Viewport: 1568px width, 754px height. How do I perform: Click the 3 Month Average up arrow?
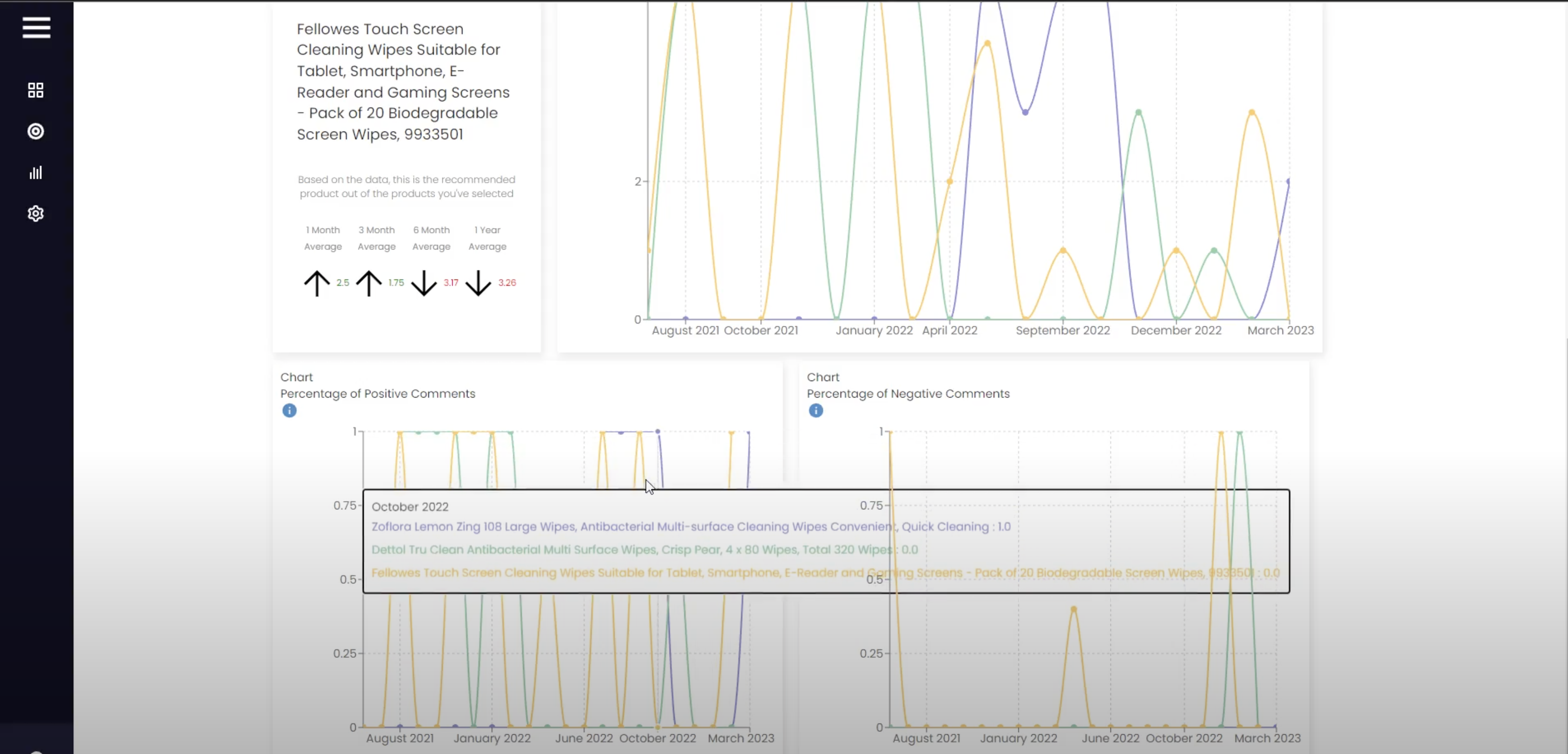tap(369, 283)
